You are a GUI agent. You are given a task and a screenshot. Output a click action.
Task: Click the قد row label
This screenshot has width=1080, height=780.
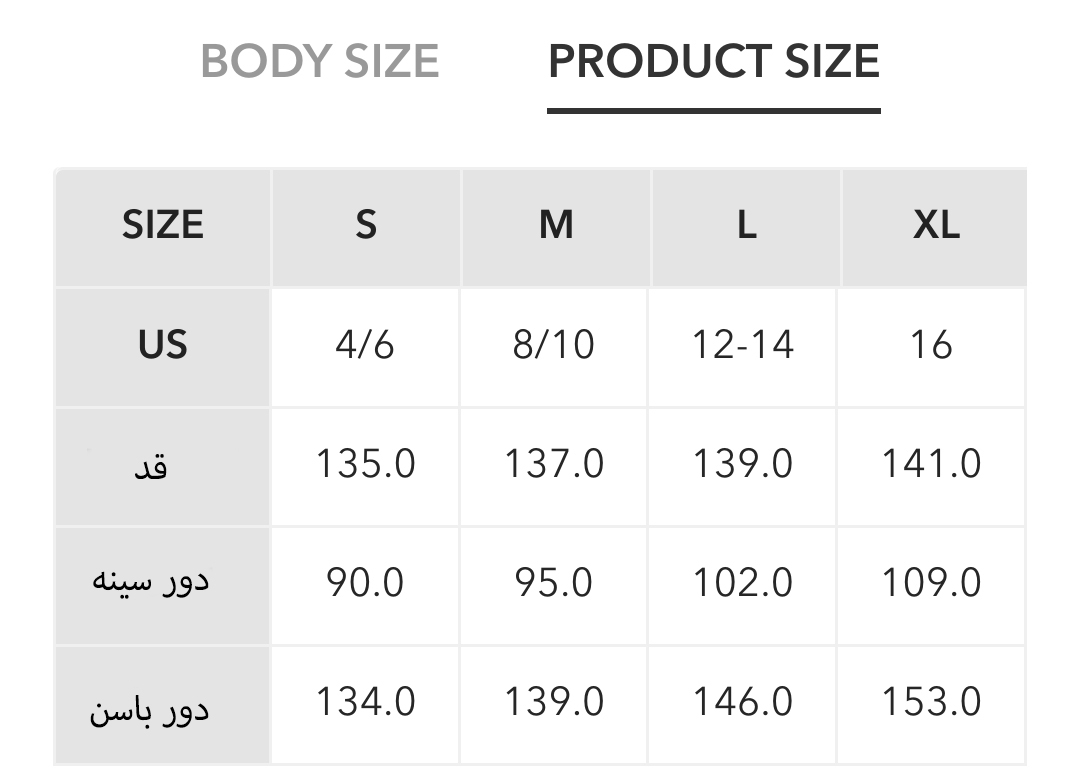point(150,466)
